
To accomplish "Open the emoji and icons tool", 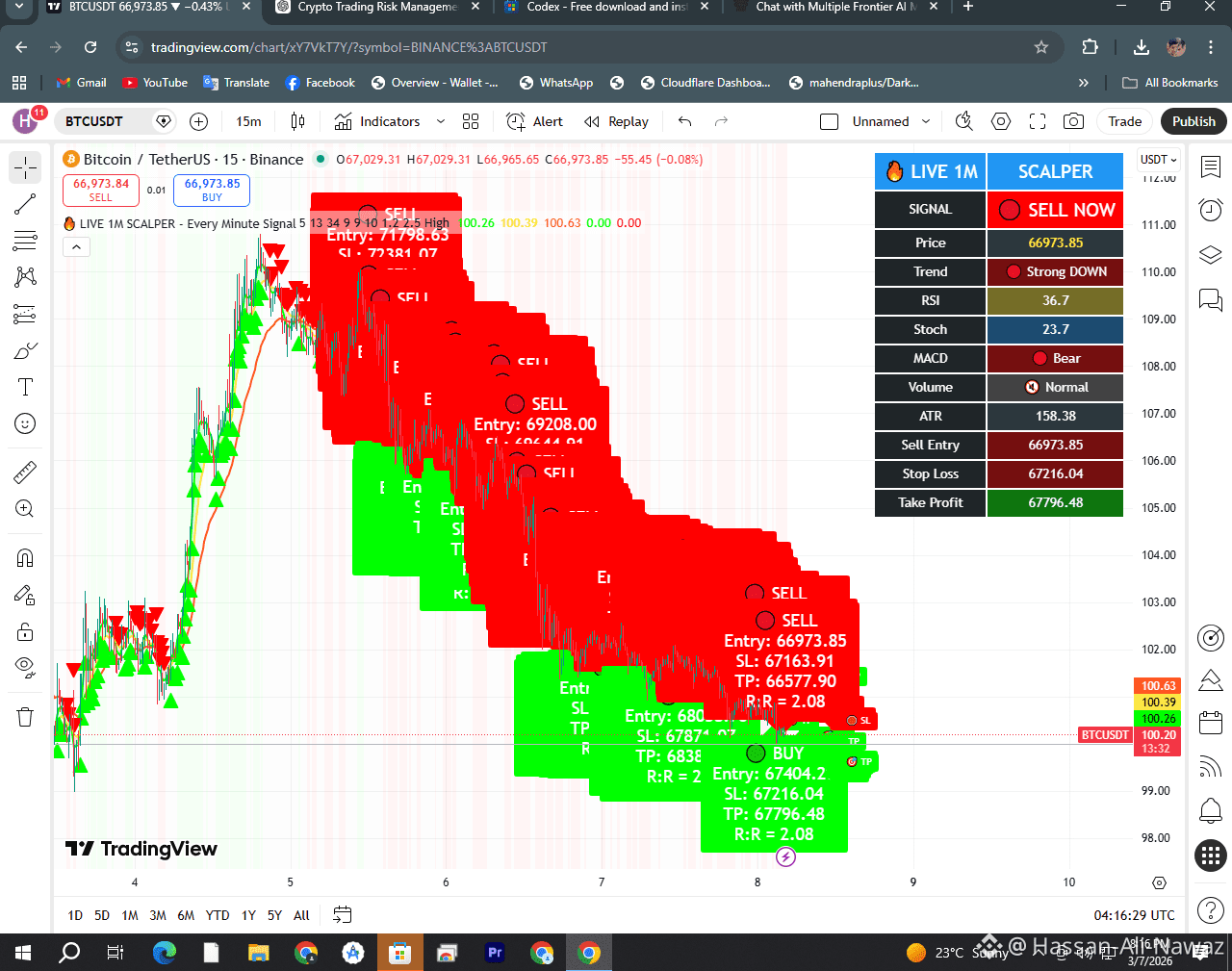I will tap(26, 423).
